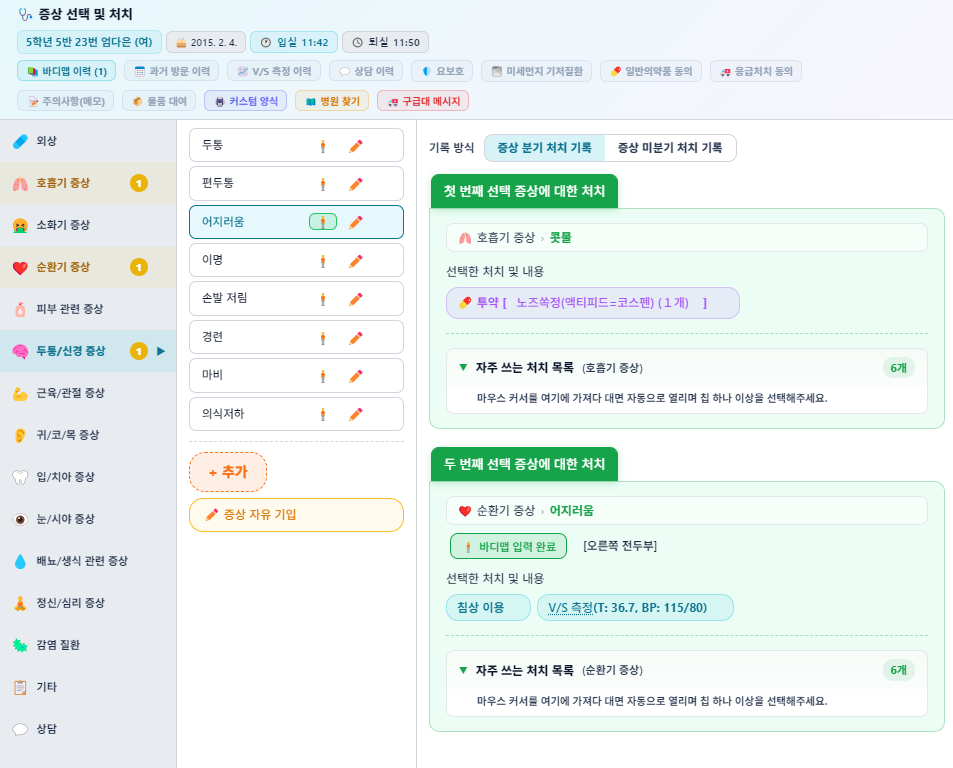This screenshot has width=953, height=768.
Task: Open the 정신/심리 증상 category
Action: [88, 603]
